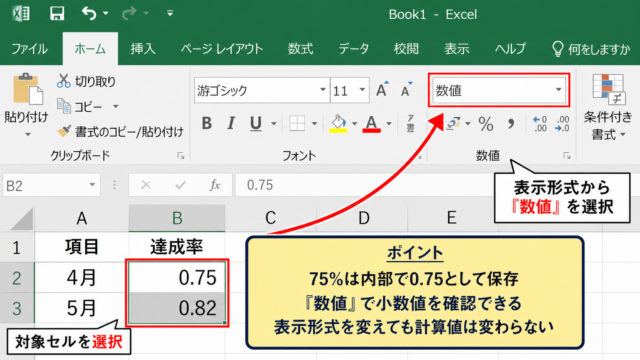Toggle Bold formatting

(x=207, y=123)
